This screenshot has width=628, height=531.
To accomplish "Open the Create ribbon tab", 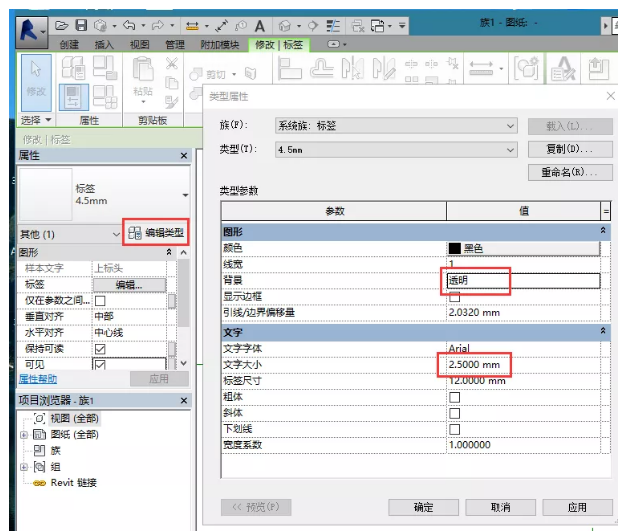I will 69,44.
